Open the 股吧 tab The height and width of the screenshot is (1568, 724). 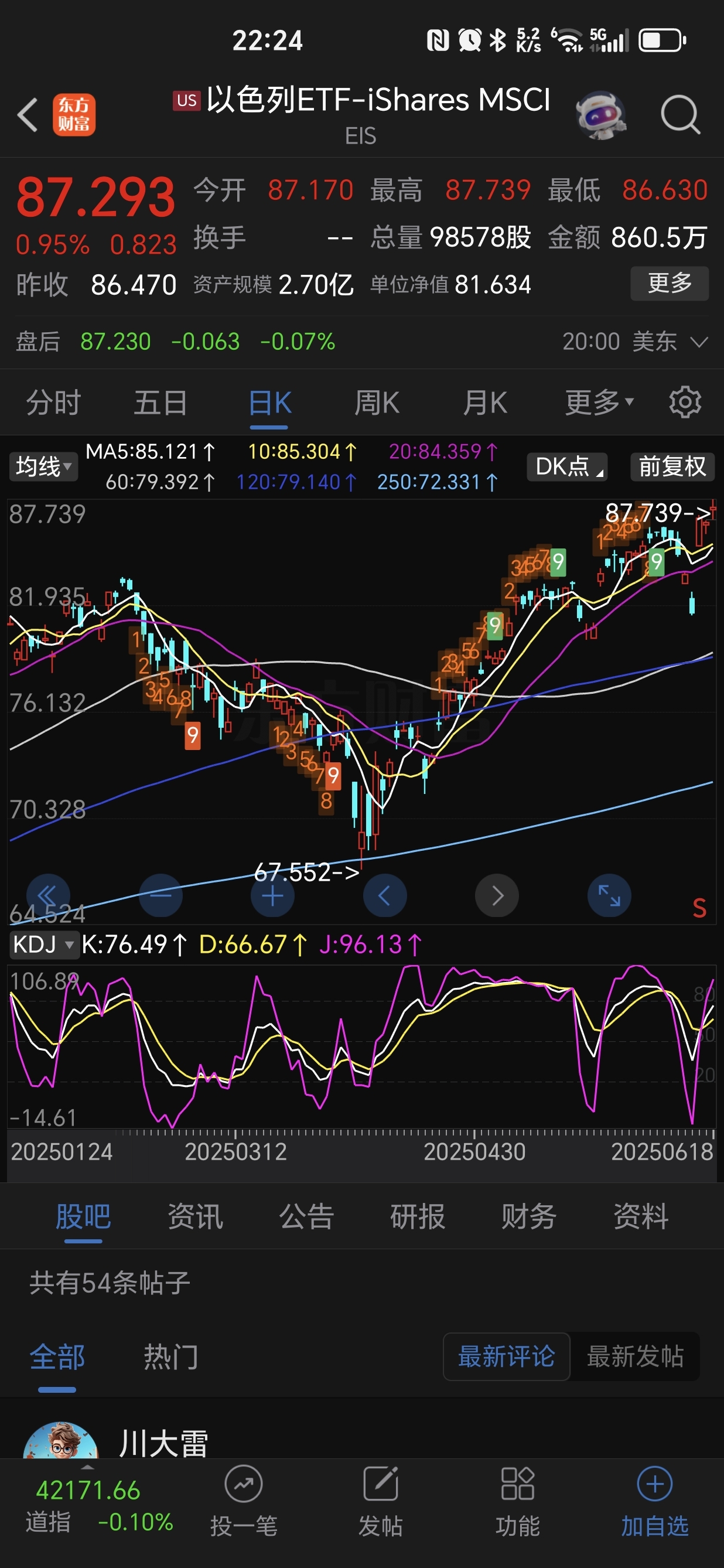83,1217
